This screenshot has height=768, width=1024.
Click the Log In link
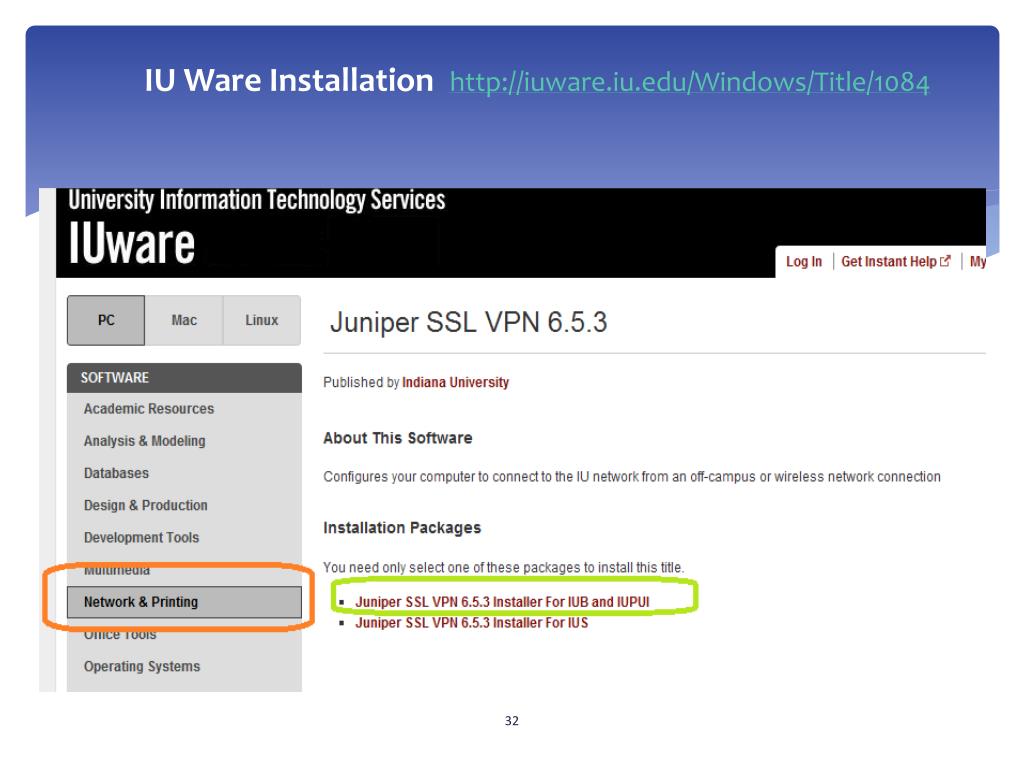click(x=804, y=261)
